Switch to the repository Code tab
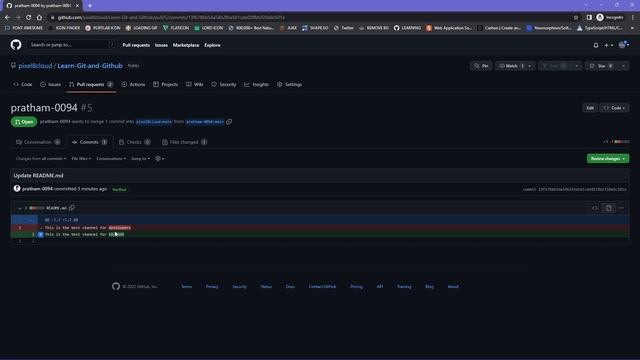Screen dimensions: 640x360 [x=23, y=84]
